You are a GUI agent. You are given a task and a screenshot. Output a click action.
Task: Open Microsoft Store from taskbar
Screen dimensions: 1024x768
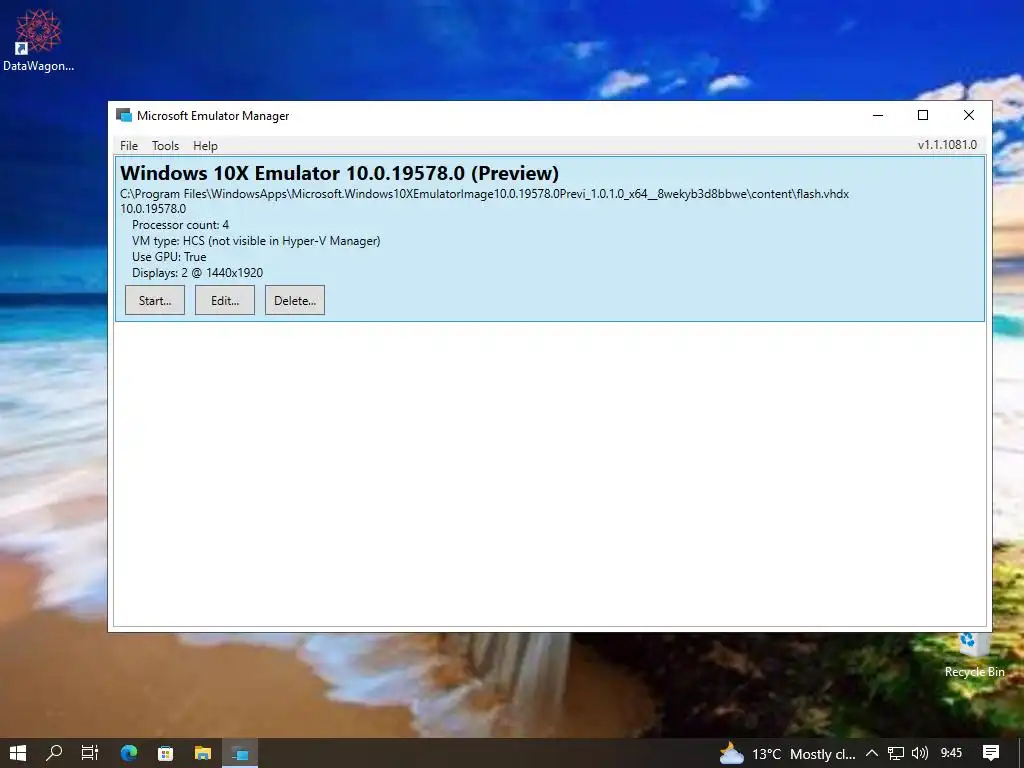[166, 754]
